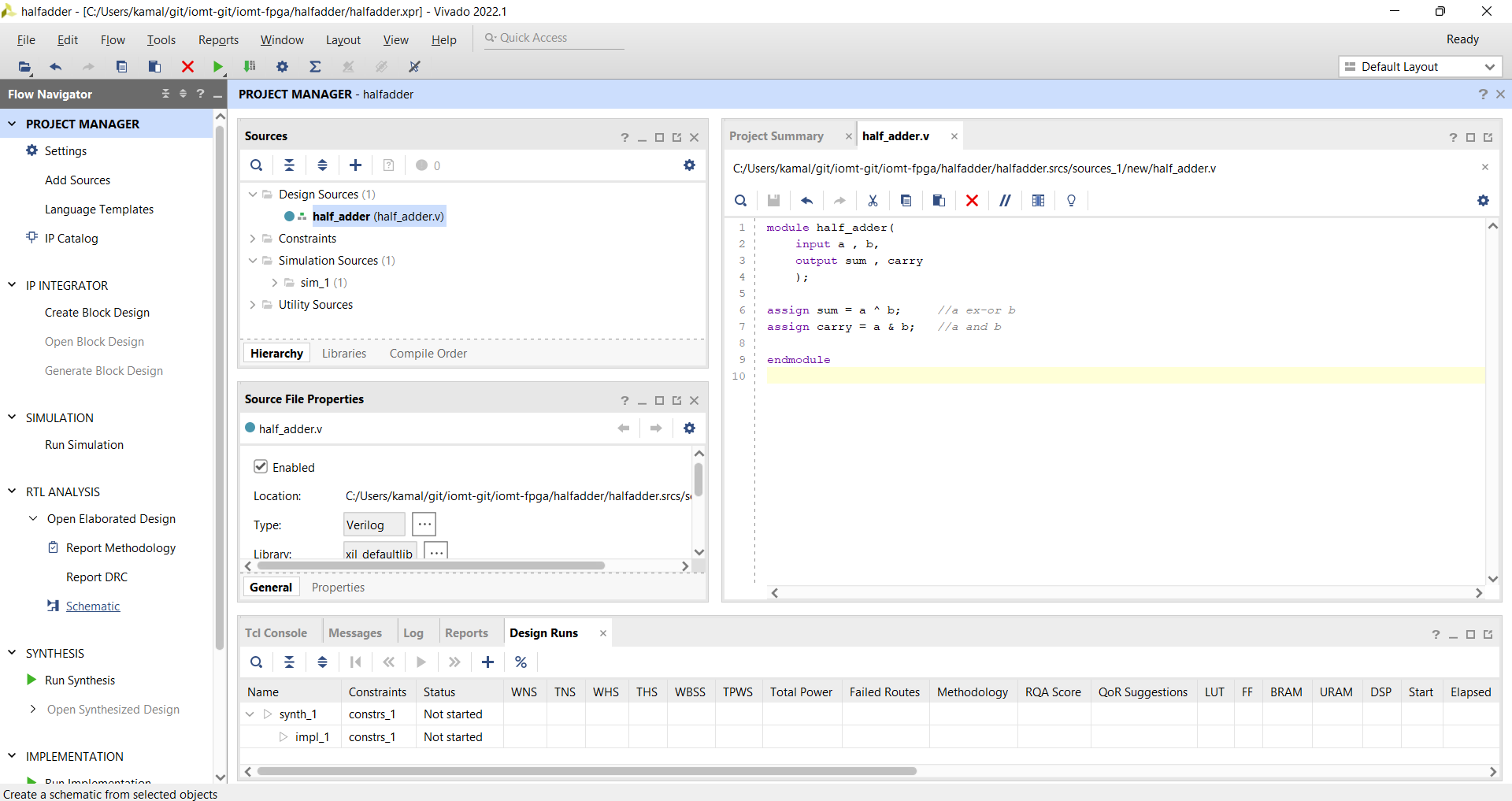The image size is (1512, 801).
Task: Paste in code editor toolbar
Action: [939, 201]
